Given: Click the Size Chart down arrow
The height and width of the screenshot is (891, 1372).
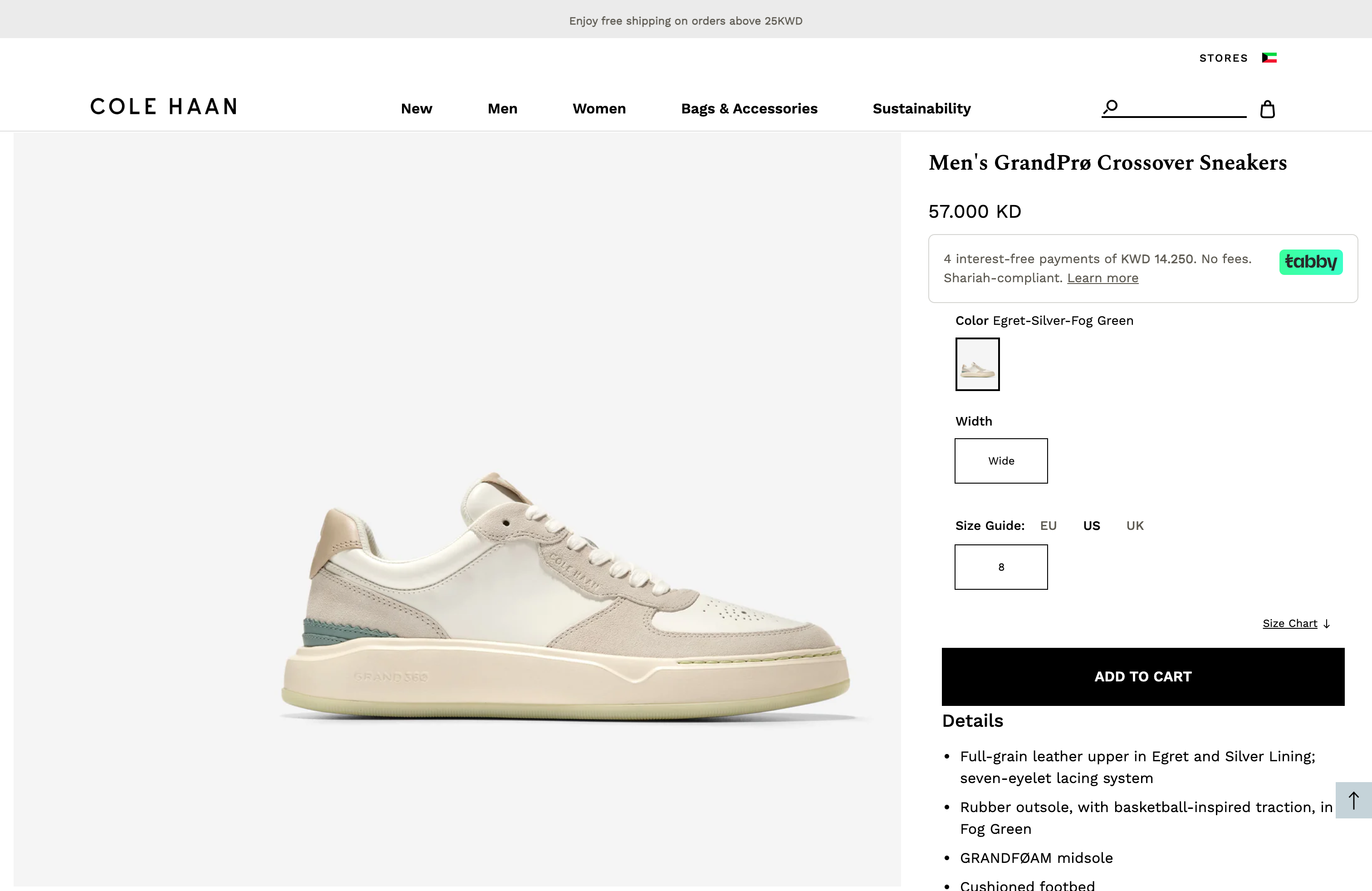Looking at the screenshot, I should pos(1328,624).
